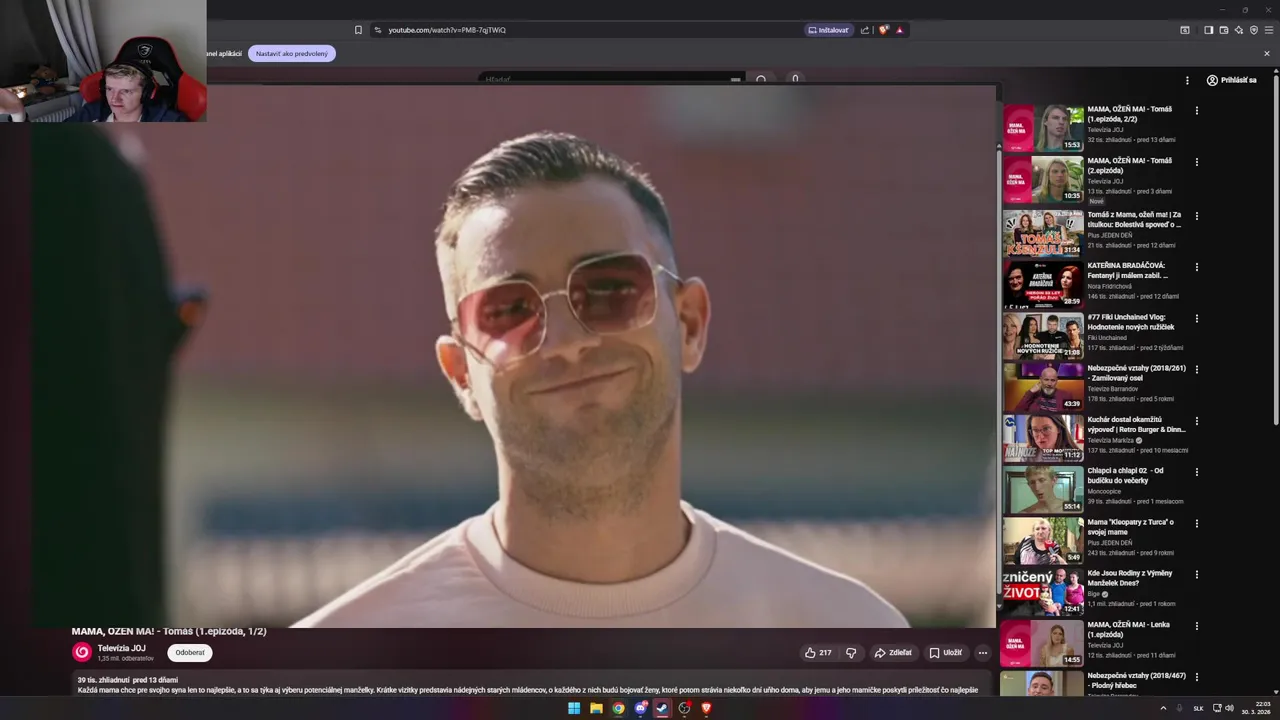The image size is (1280, 720).
Task: Open options for Mama "Kleopatry z Turca" video
Action: 1196,523
